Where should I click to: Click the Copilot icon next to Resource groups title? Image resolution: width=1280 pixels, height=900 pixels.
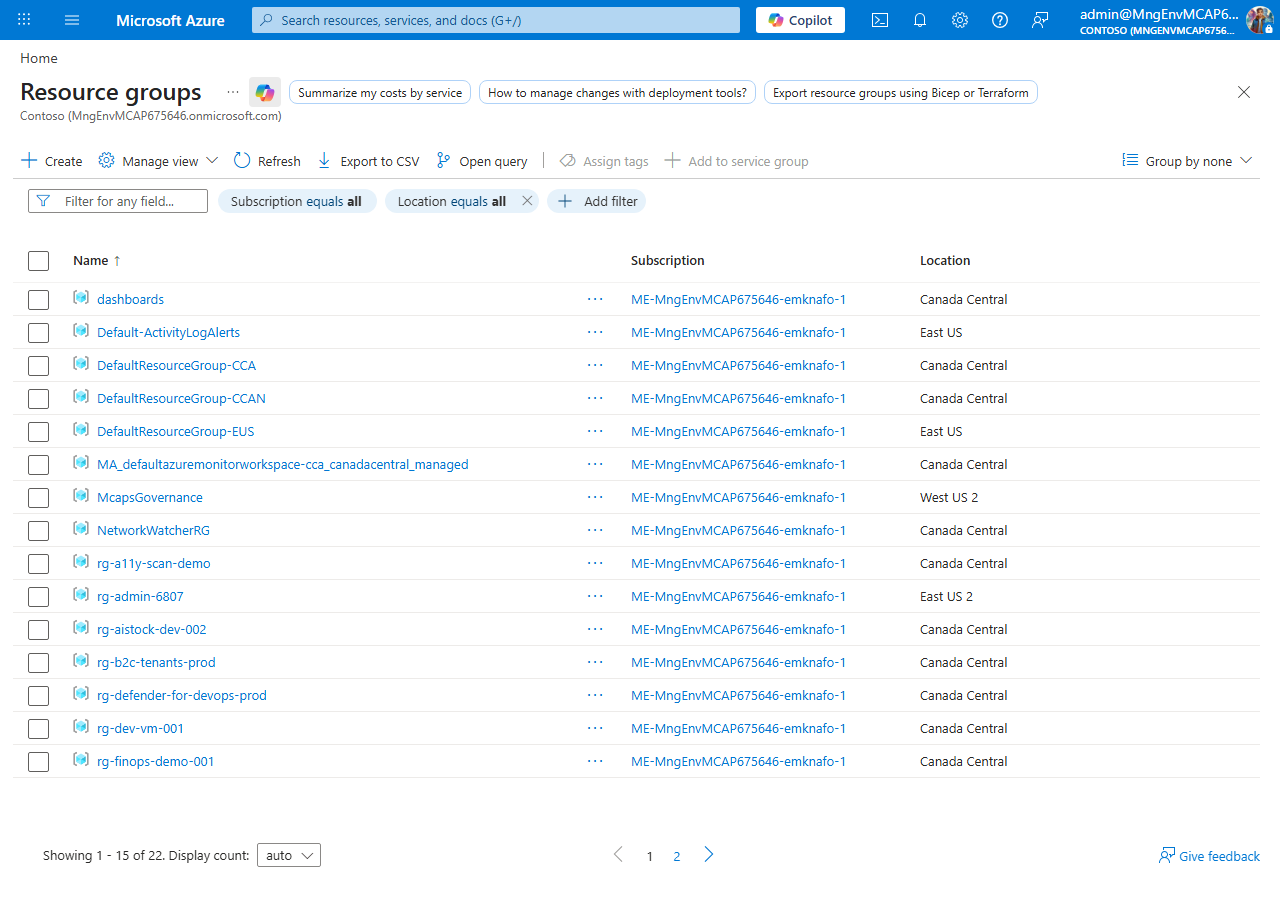point(264,92)
